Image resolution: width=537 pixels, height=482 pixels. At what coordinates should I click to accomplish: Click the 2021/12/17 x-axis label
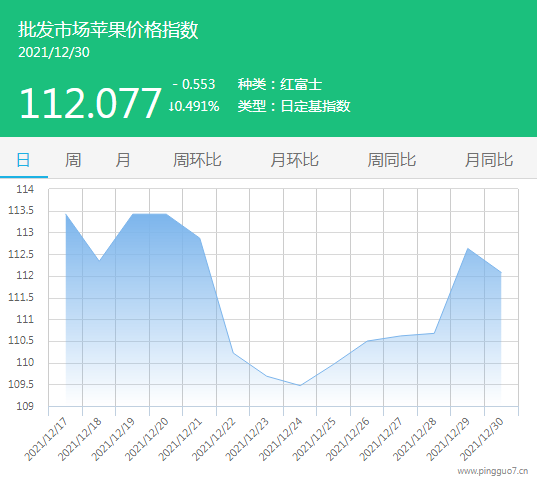(x=47, y=439)
